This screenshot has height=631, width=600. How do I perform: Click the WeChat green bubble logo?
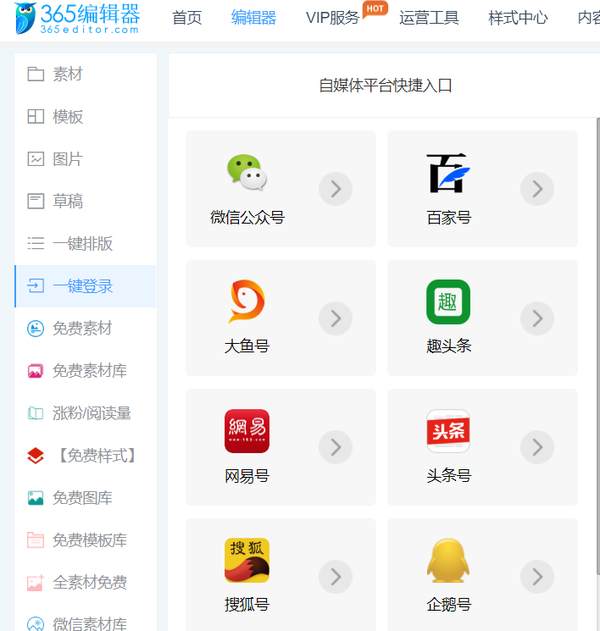coord(247,172)
